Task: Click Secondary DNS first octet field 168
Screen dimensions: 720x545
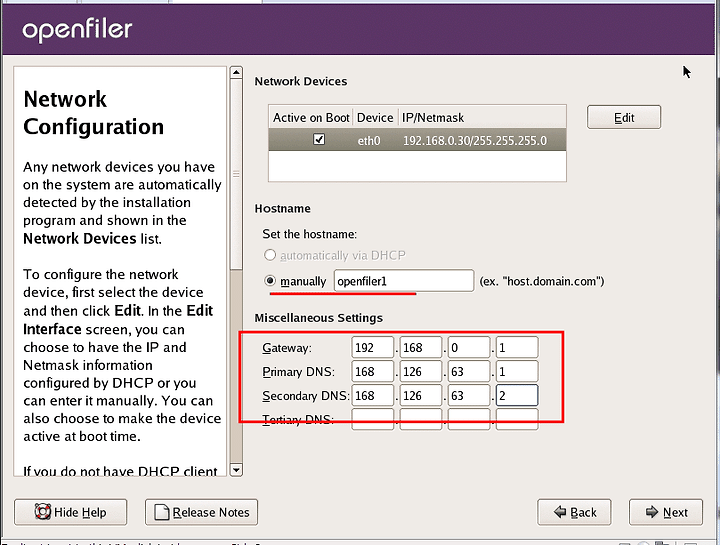Action: tap(372, 395)
